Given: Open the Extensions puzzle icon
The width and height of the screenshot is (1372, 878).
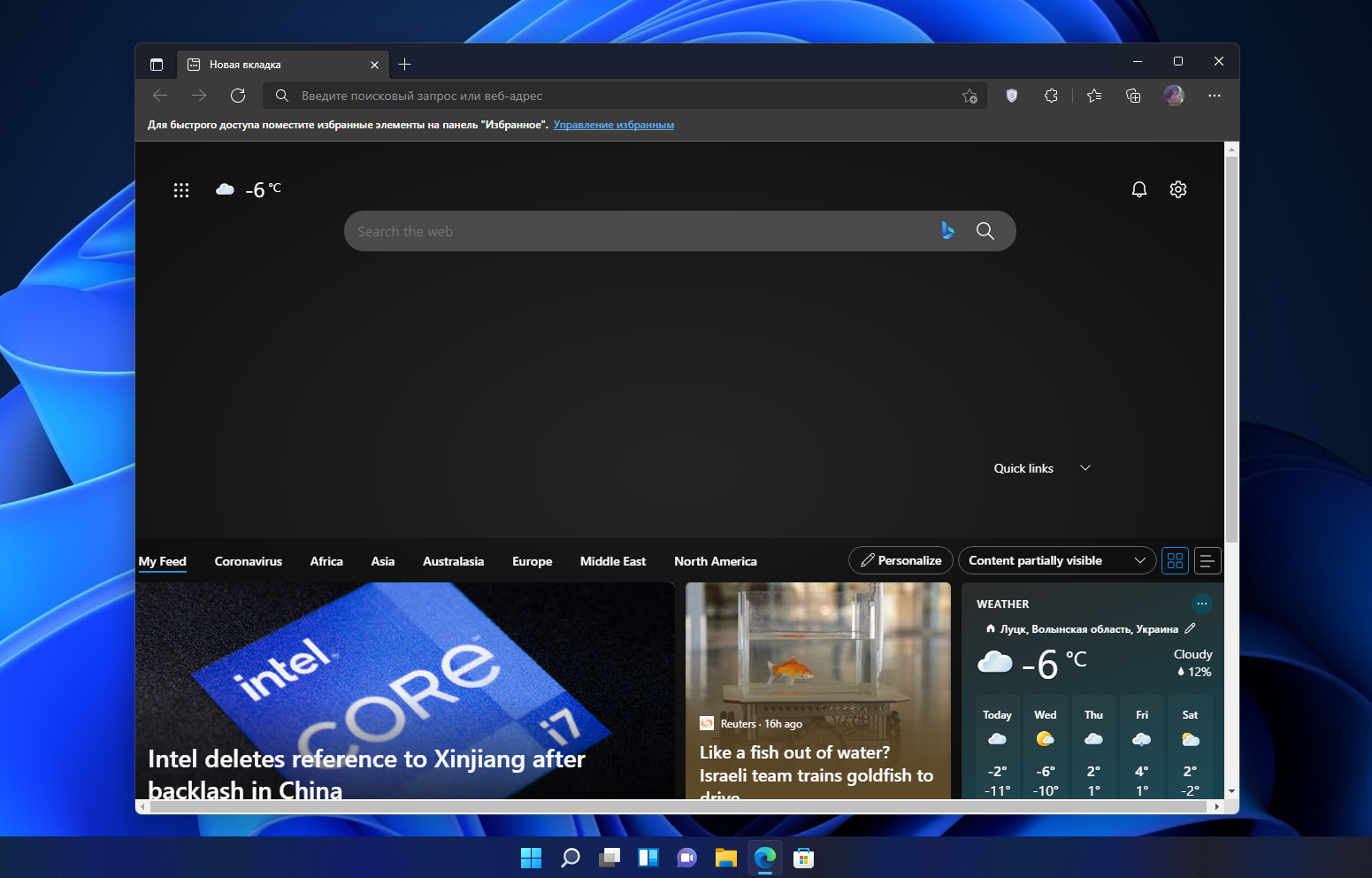Looking at the screenshot, I should [x=1051, y=96].
